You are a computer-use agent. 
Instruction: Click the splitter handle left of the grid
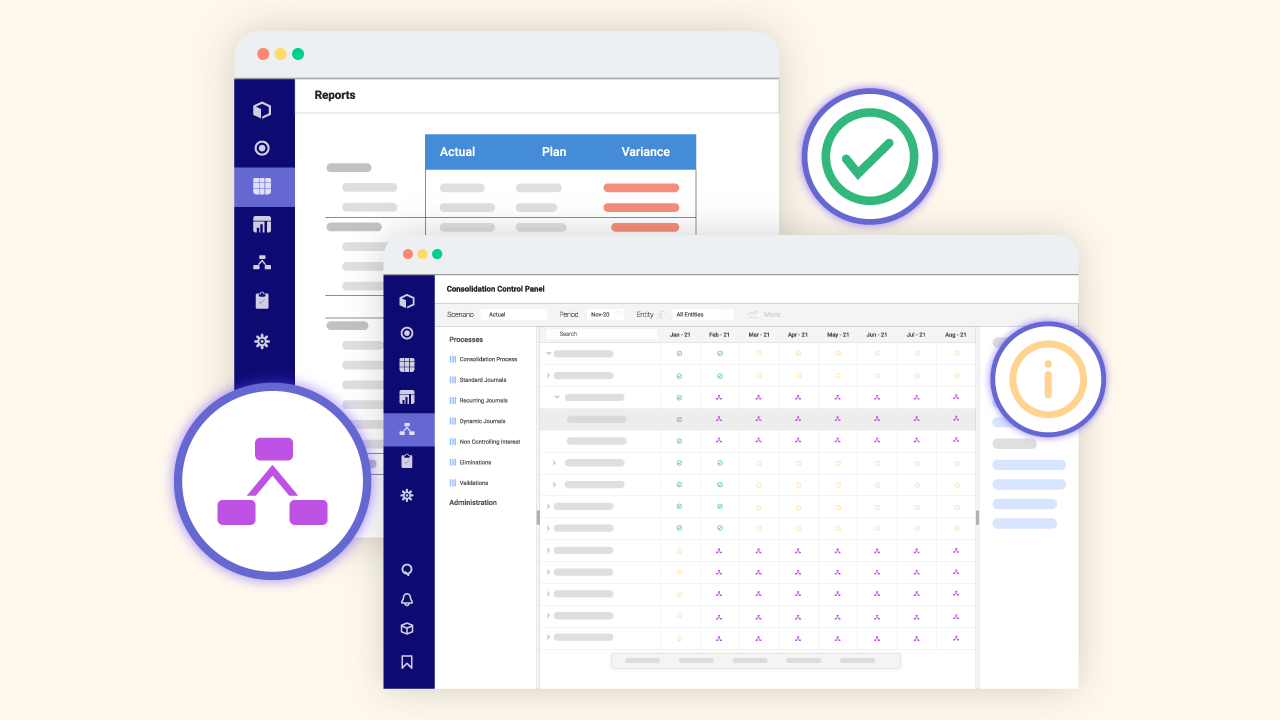[x=538, y=517]
